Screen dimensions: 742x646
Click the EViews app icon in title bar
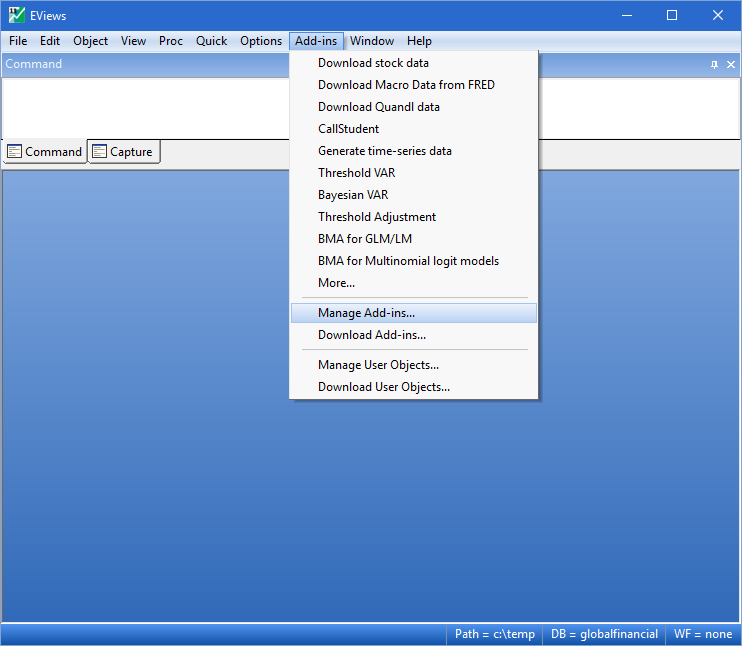coord(17,15)
